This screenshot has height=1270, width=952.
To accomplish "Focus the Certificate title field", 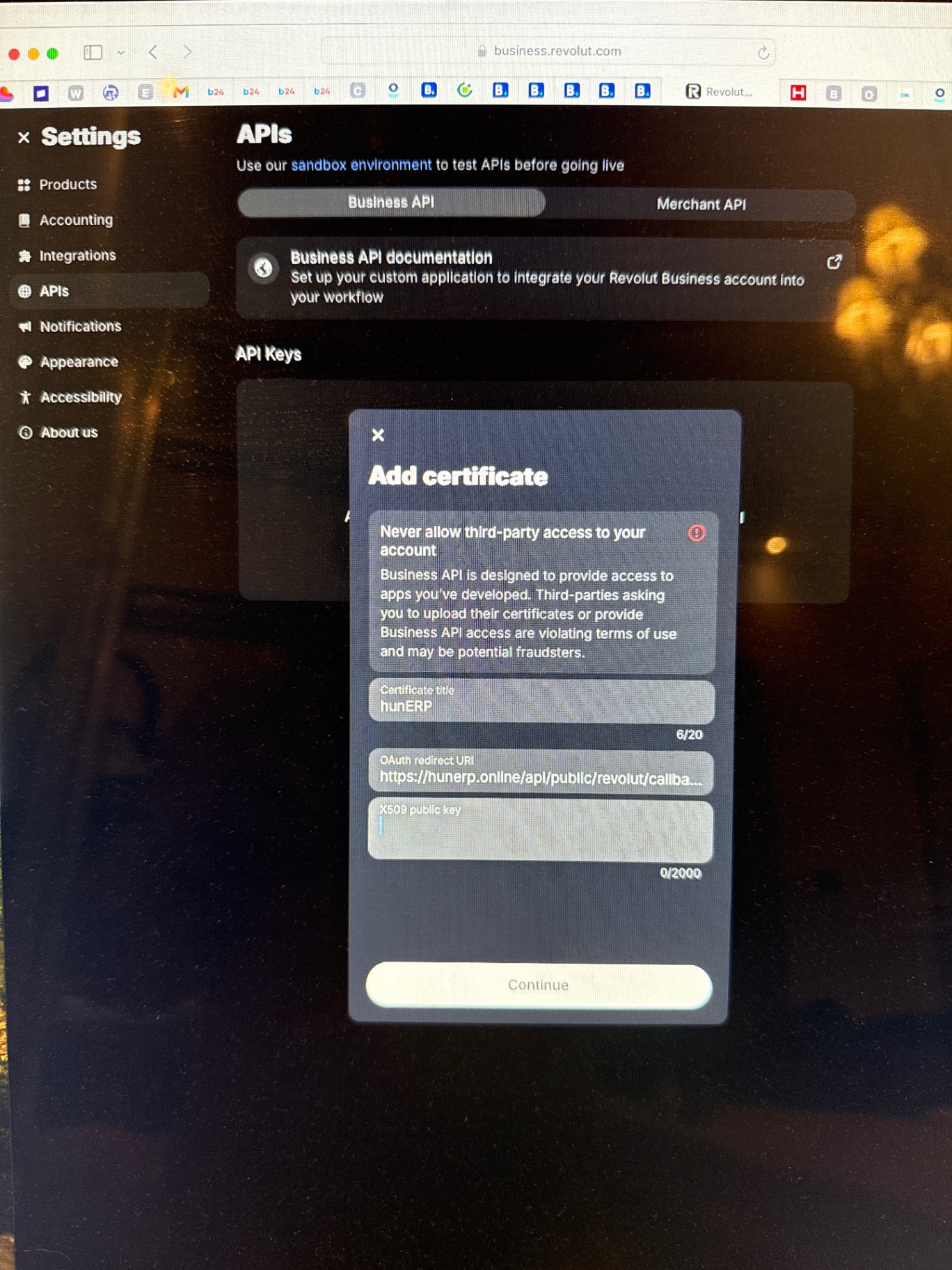I will (x=541, y=701).
